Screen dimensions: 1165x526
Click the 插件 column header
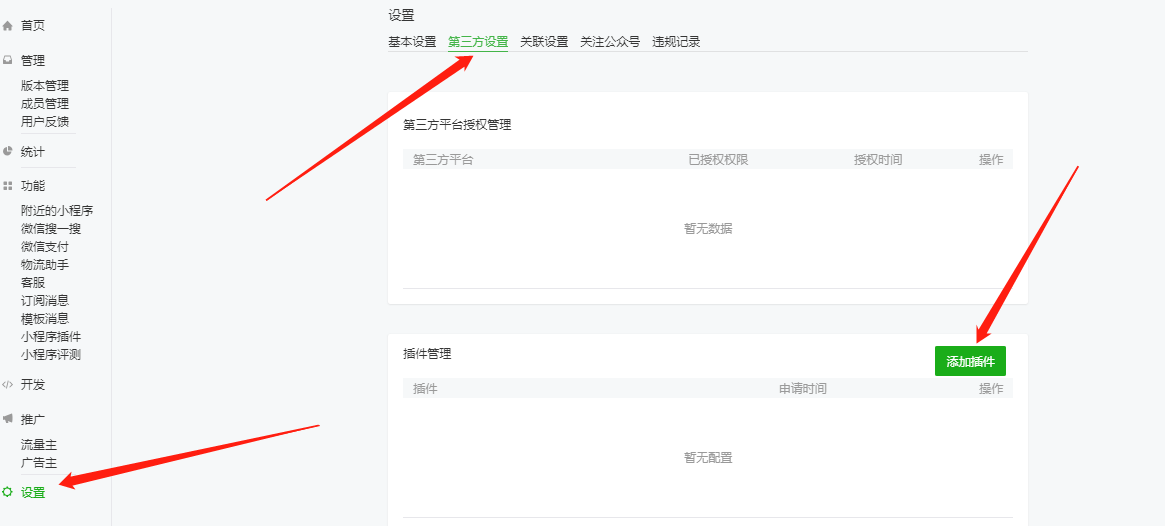click(x=425, y=389)
